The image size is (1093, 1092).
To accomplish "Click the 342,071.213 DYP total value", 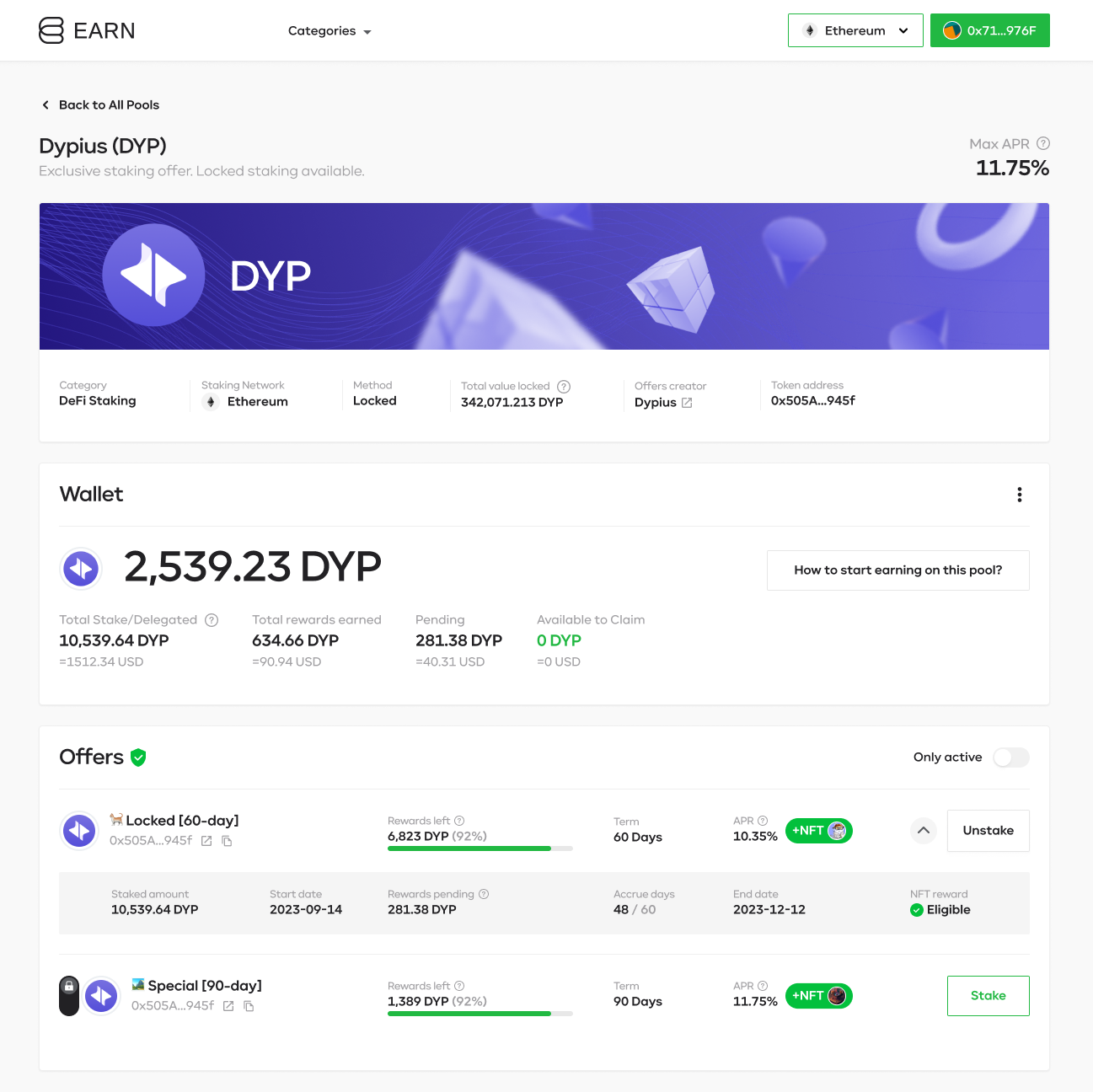I will click(x=512, y=403).
